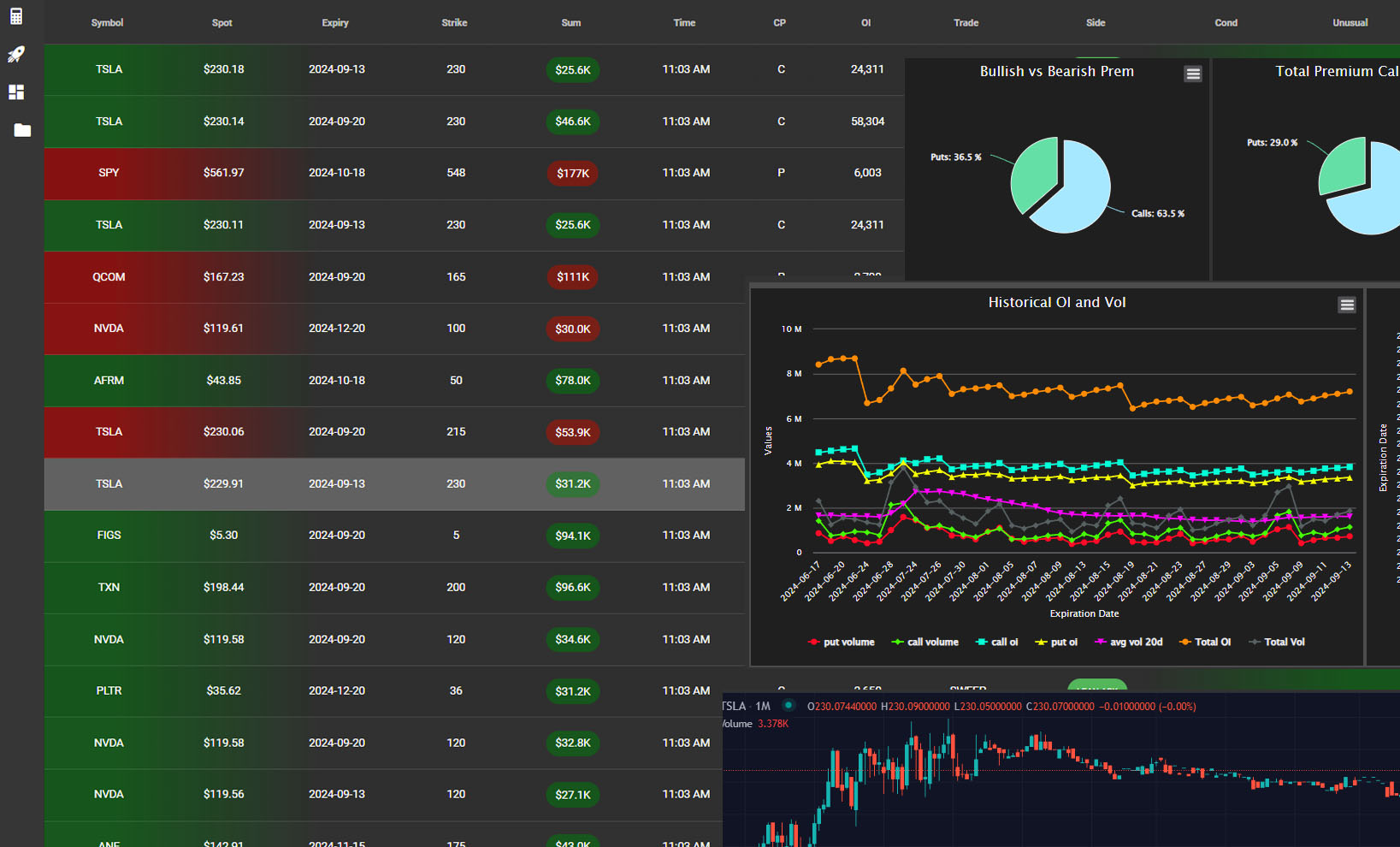Screen dimensions: 1400x847
Task: Sort by Trade column header
Action: [x=966, y=23]
